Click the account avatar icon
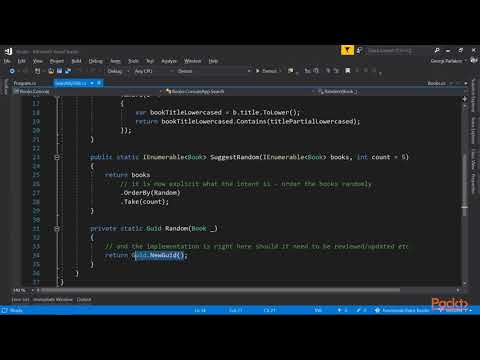480x360 pixels. pyautogui.click(x=474, y=60)
